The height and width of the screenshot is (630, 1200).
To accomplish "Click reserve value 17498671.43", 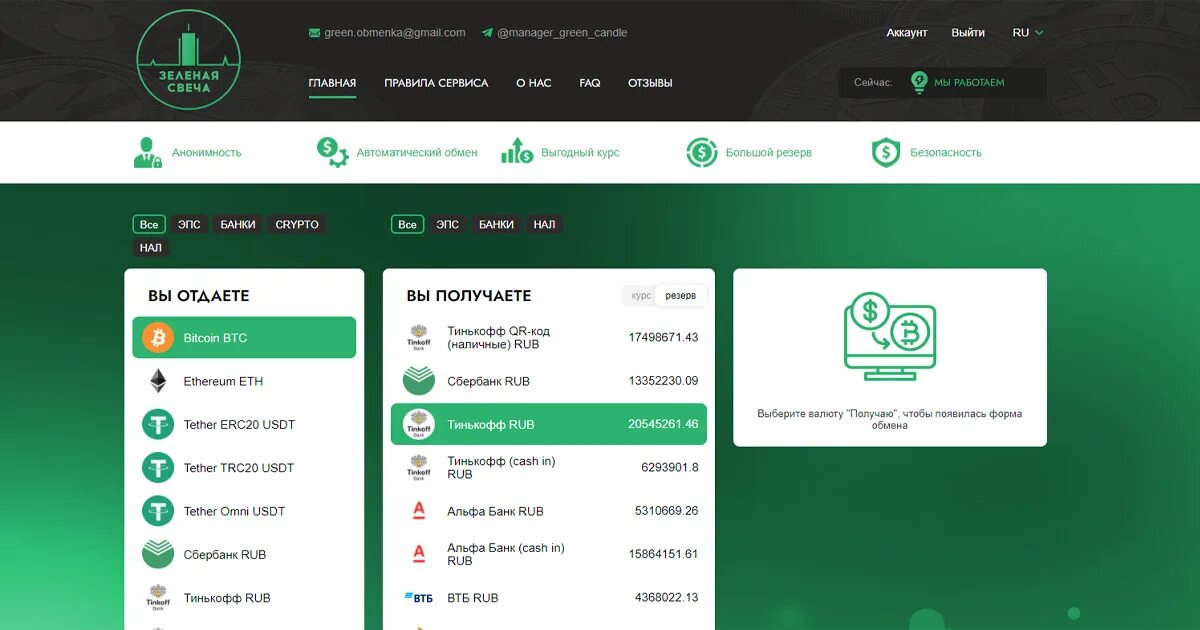I will point(663,337).
